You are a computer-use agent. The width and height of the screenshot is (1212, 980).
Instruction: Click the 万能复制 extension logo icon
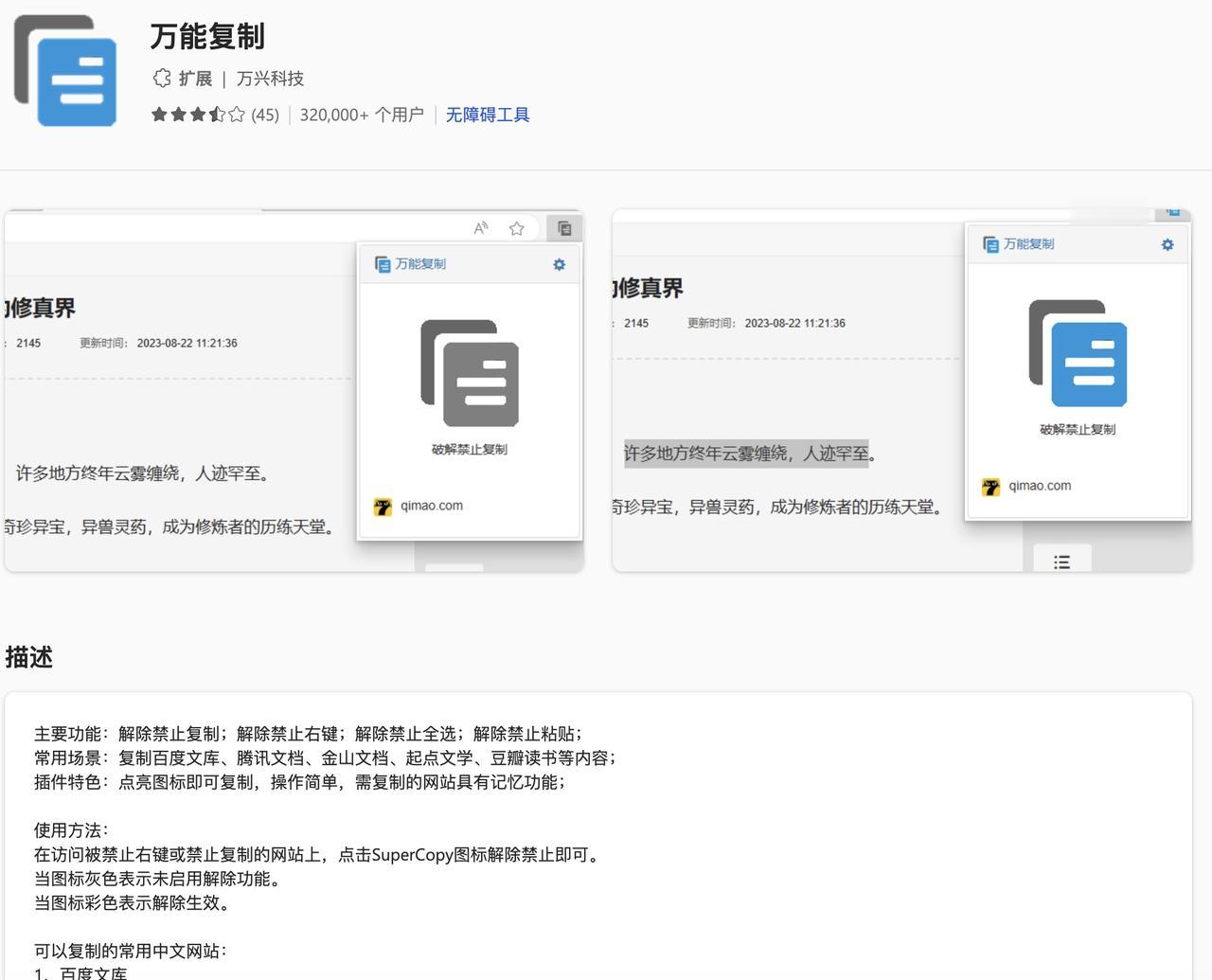coord(65,70)
